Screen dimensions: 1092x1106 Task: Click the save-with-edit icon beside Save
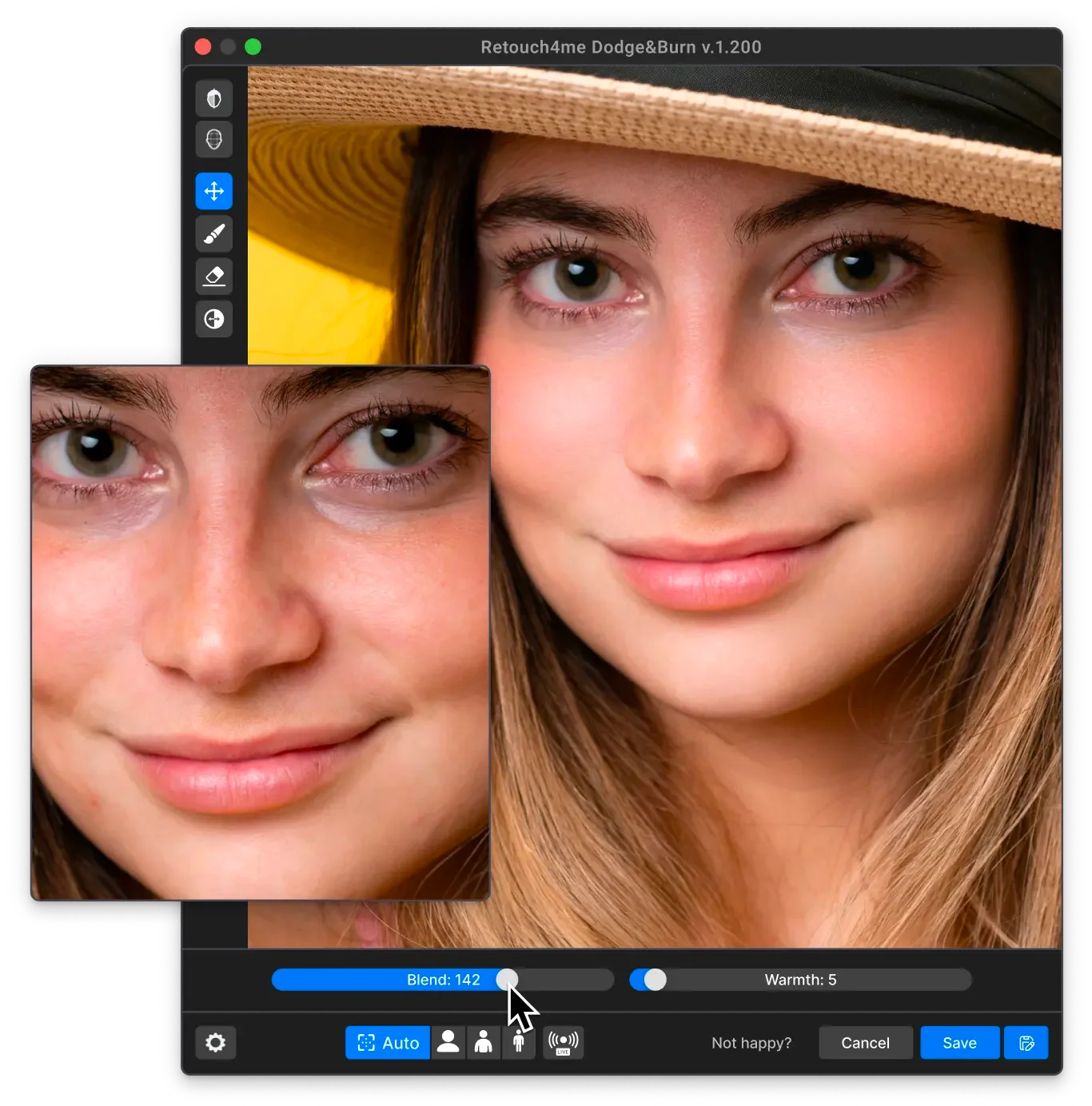1026,1043
